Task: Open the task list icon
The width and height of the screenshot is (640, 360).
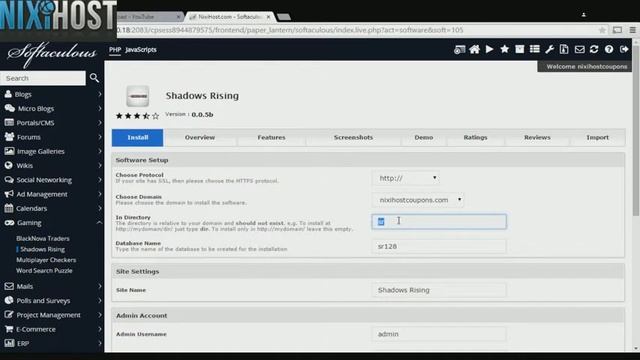Action: point(535,49)
